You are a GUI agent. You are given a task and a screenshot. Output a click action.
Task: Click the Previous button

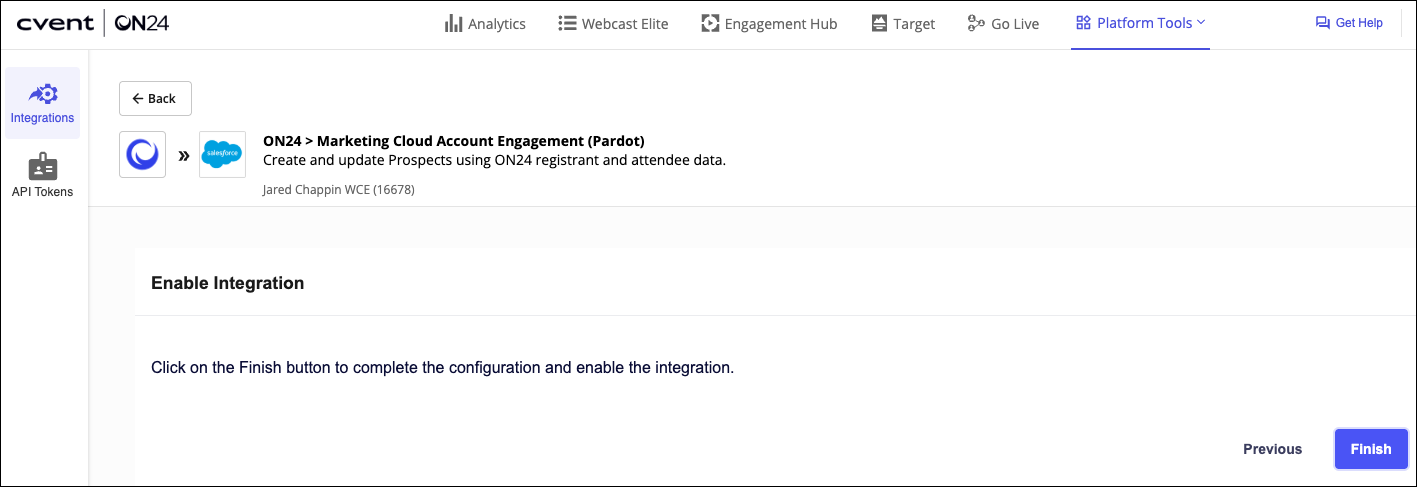[x=1272, y=449]
